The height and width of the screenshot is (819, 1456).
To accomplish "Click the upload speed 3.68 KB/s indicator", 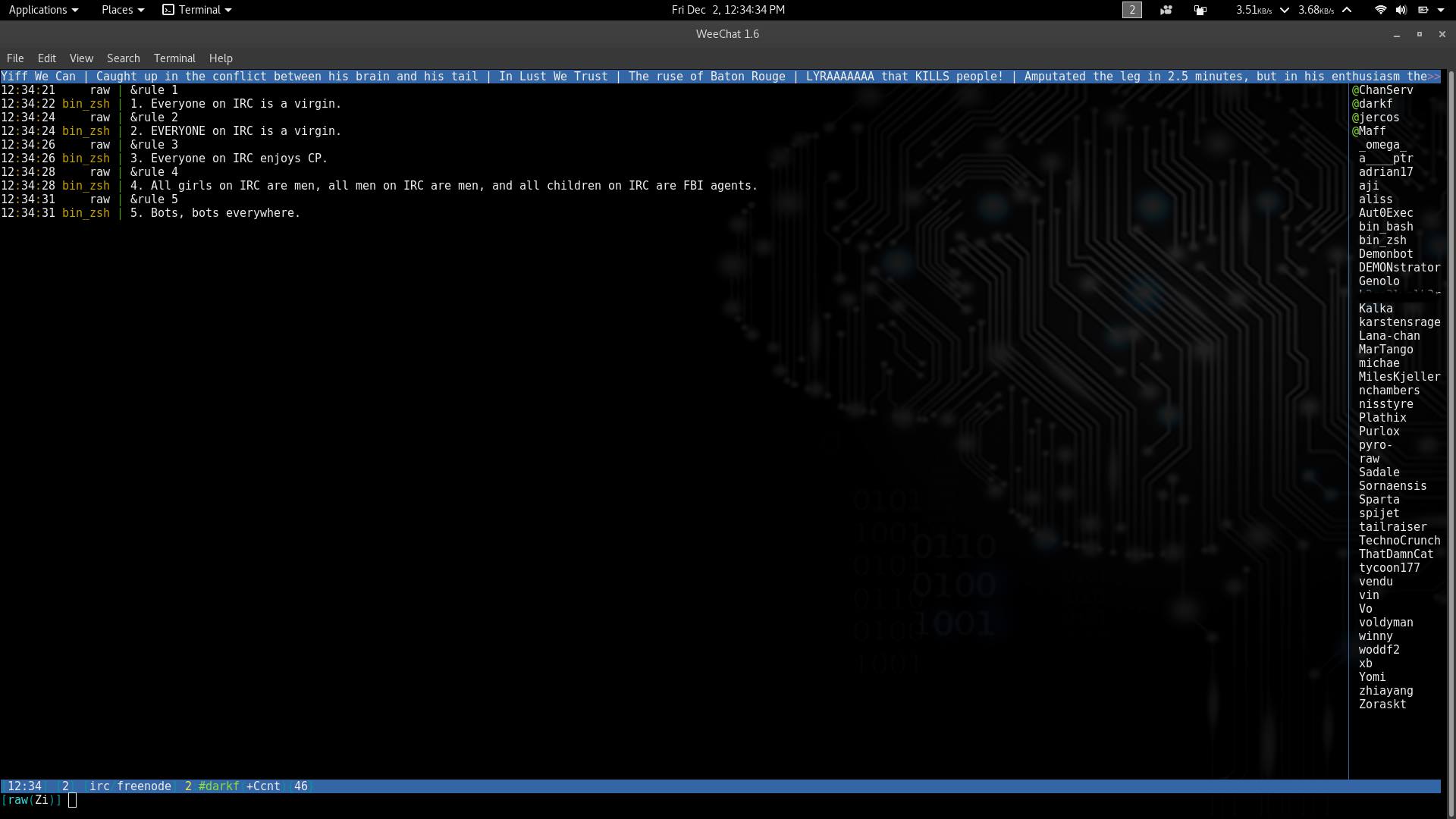I will click(x=1325, y=10).
